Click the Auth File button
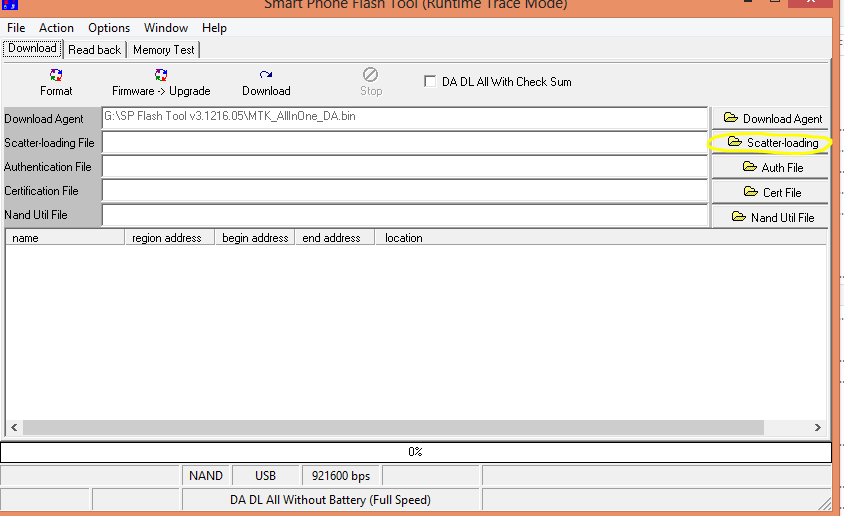The image size is (844, 516). click(x=770, y=167)
